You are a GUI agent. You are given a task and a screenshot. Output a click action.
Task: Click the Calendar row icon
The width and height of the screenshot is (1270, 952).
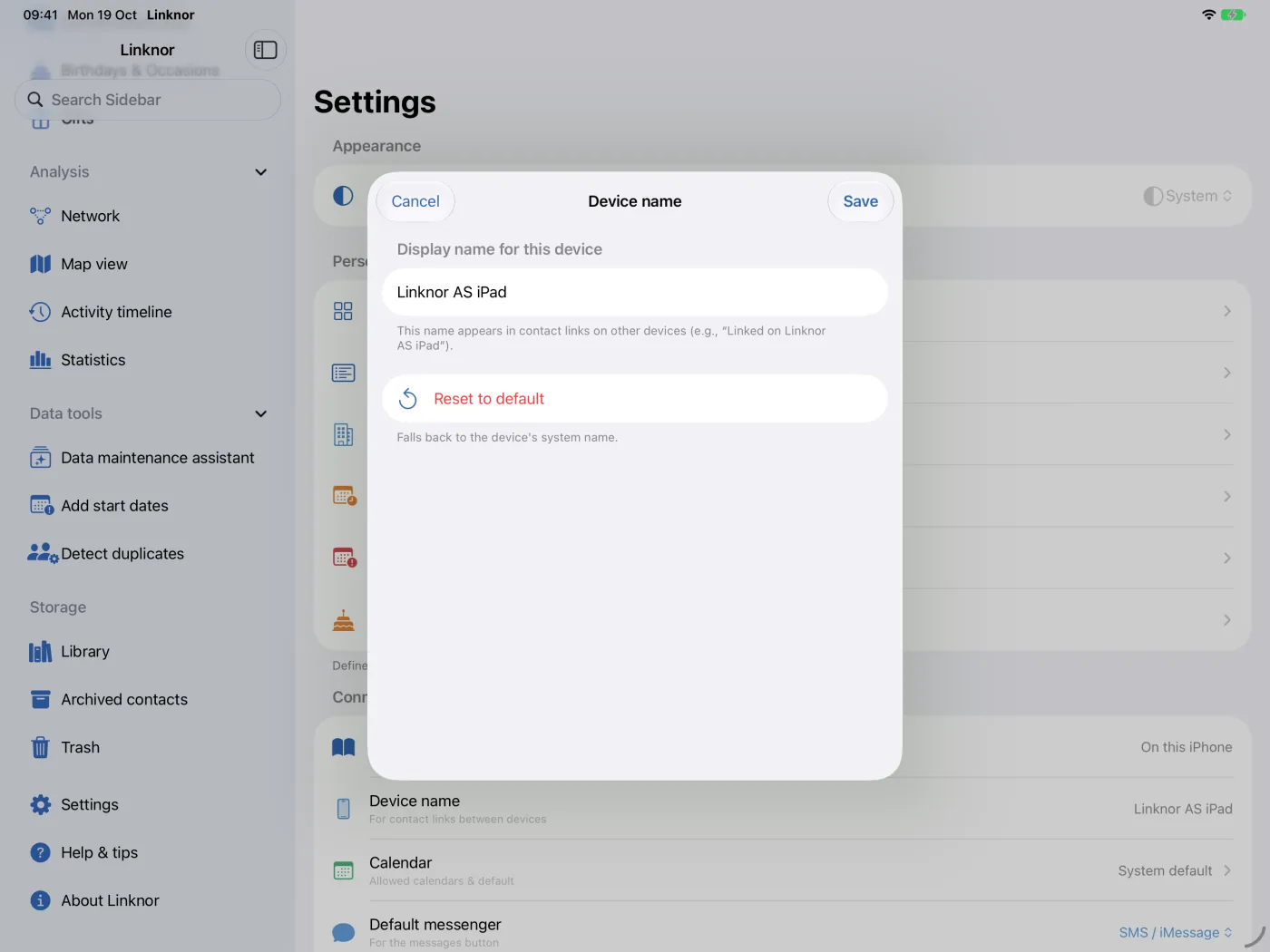coord(343,870)
